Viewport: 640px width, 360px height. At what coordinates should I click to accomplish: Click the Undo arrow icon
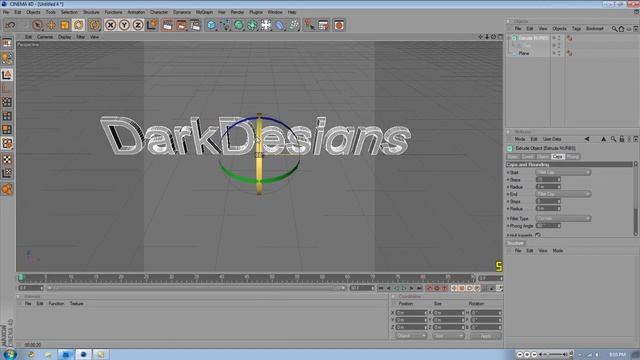10,25
